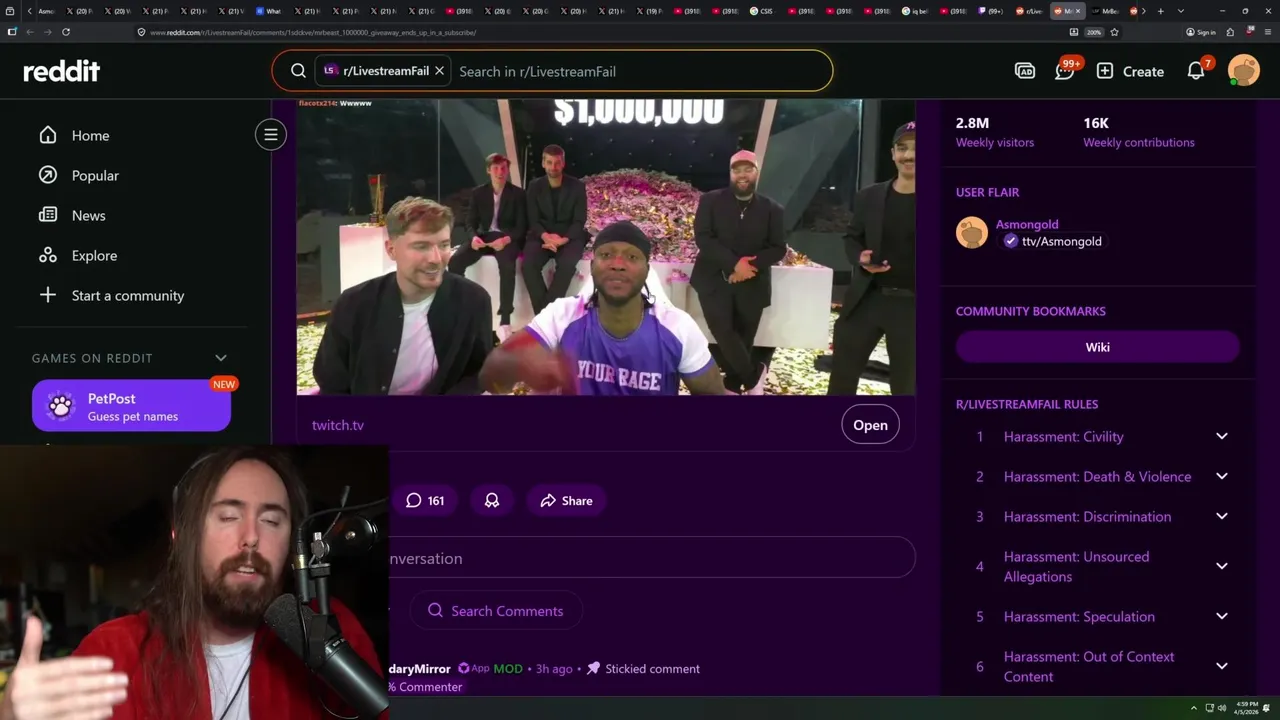Open a new browser tab
This screenshot has height=720, width=1280.
[x=1161, y=11]
